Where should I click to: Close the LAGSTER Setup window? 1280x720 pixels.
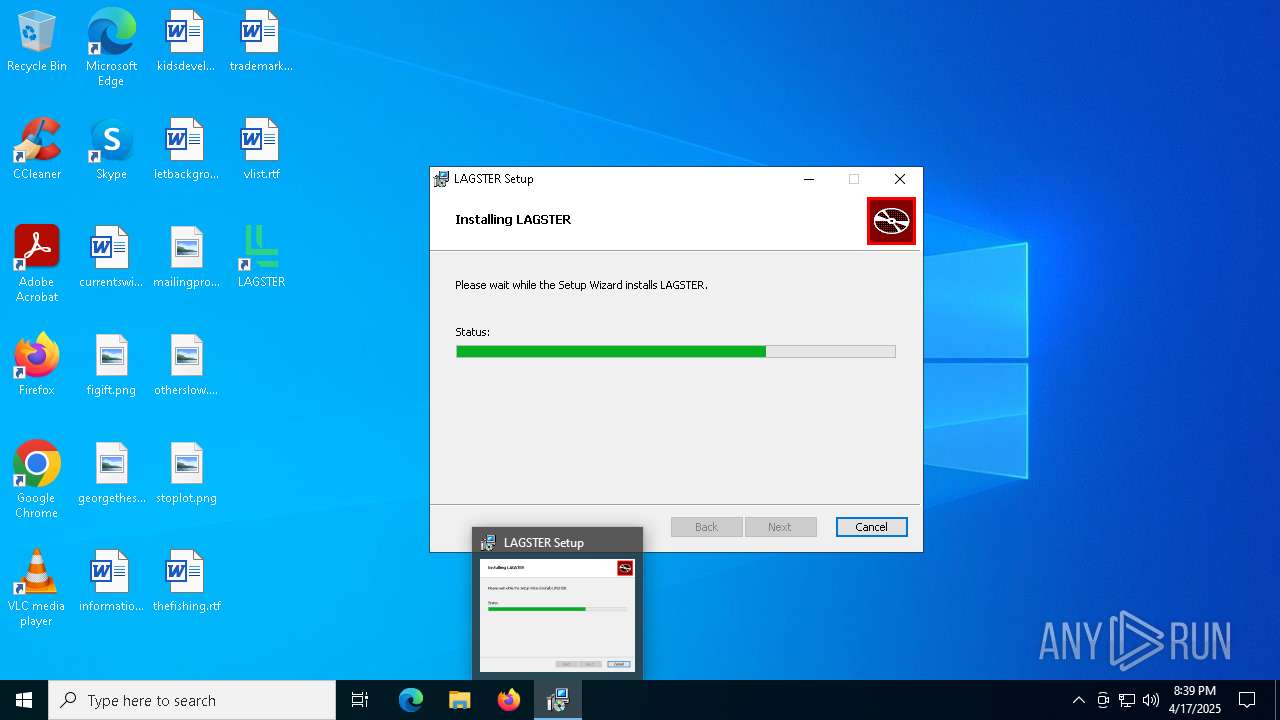[x=900, y=179]
